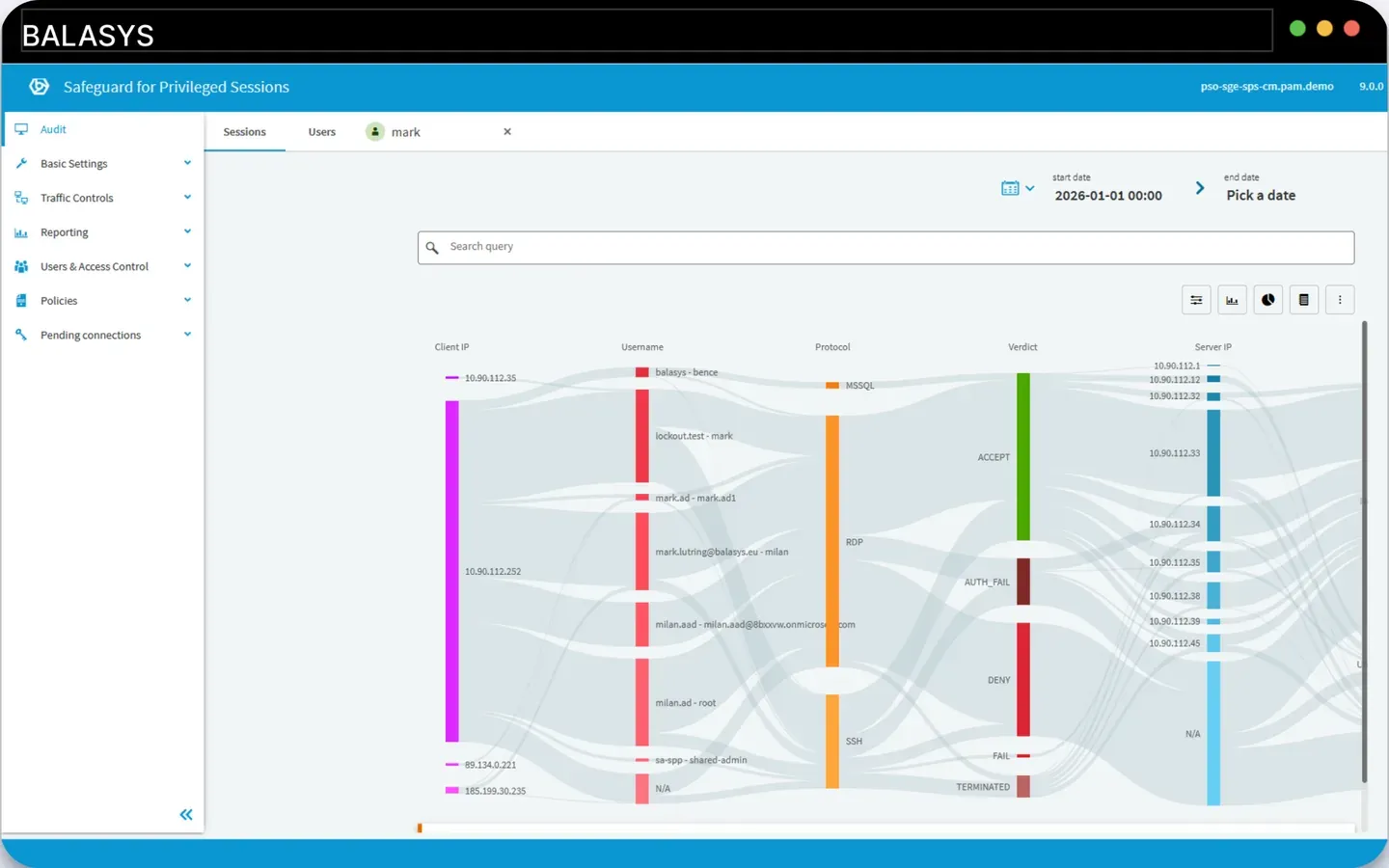Click the milan.ad - root username label
Image resolution: width=1389 pixels, height=868 pixels.
point(686,703)
